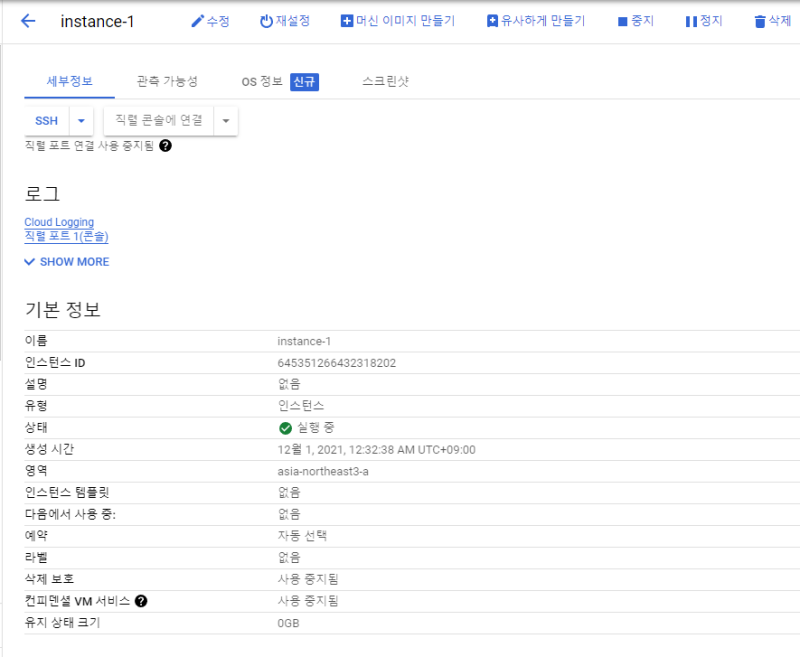Image resolution: width=800 pixels, height=657 pixels.
Task: Click the 유사하게 만들기 icon
Action: click(492, 21)
